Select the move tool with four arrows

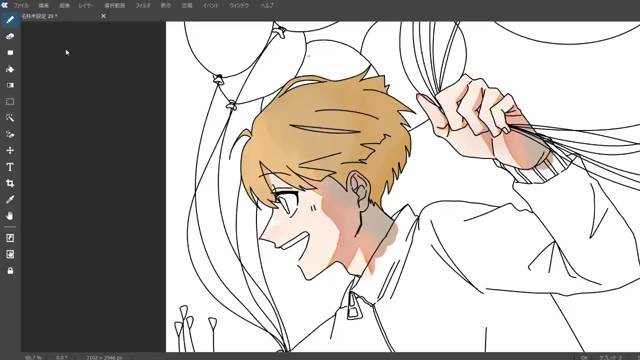[x=10, y=151]
